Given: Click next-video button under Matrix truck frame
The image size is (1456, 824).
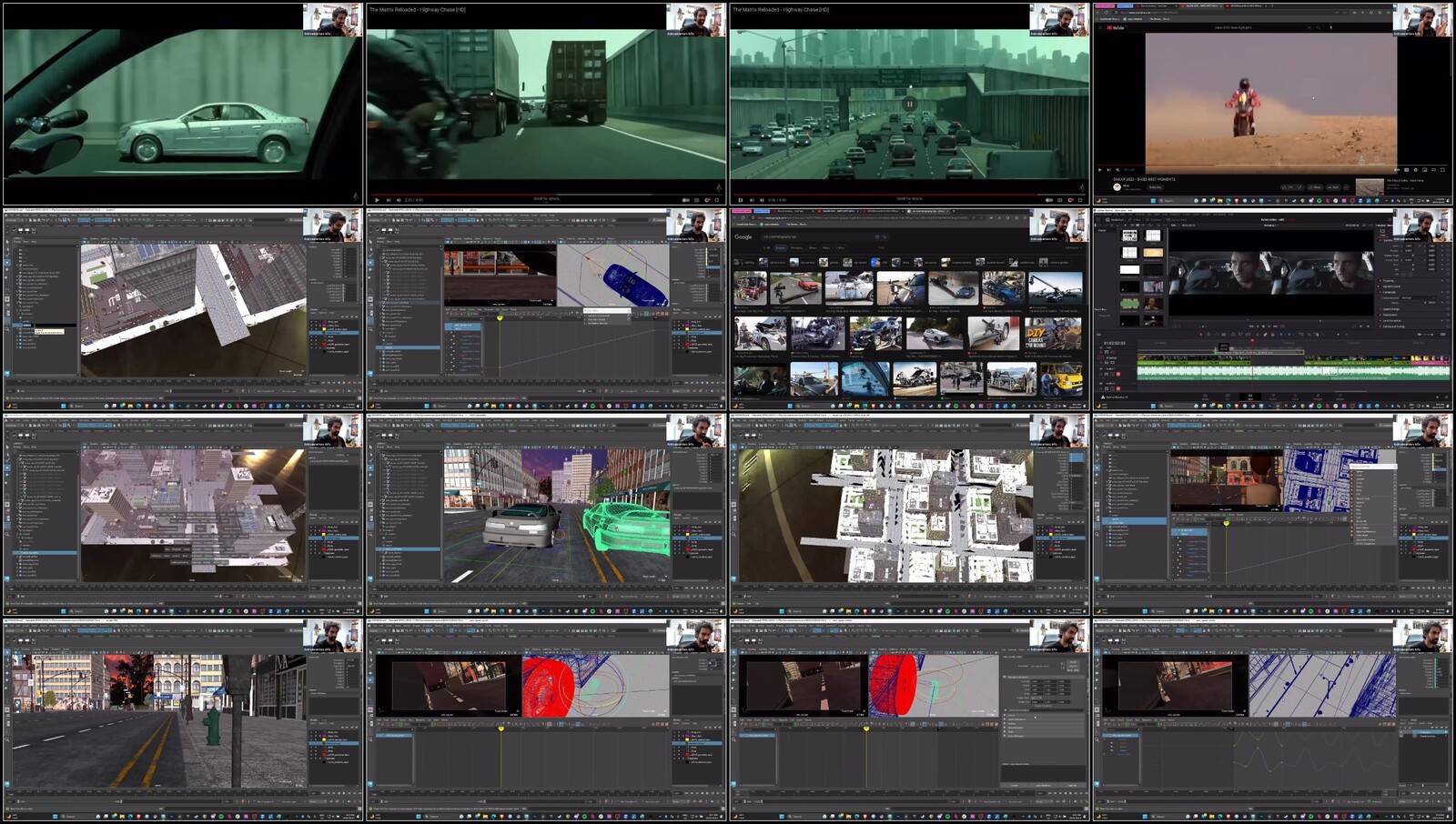Looking at the screenshot, I should point(389,200).
